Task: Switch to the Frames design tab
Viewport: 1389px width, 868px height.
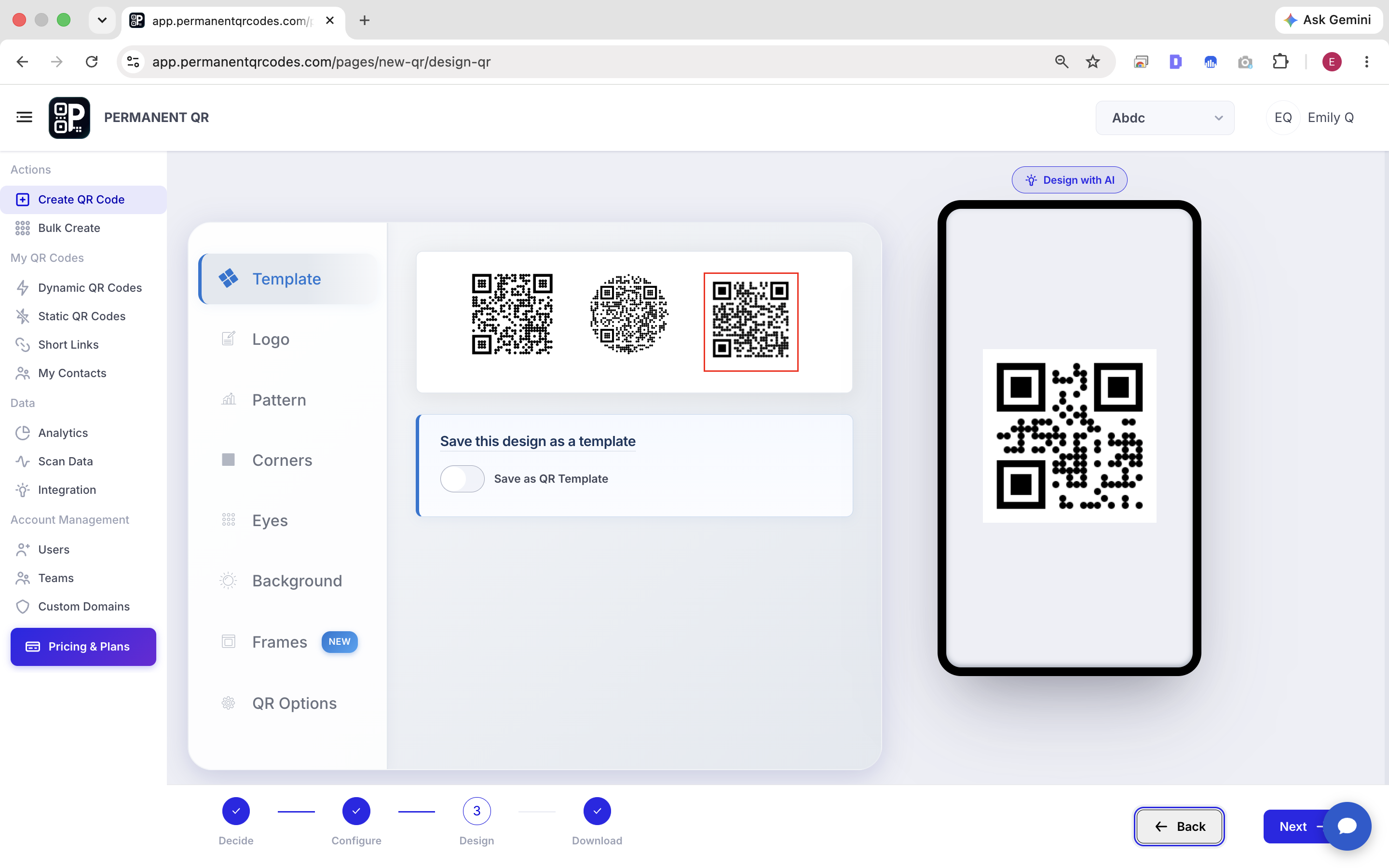Action: [289, 642]
